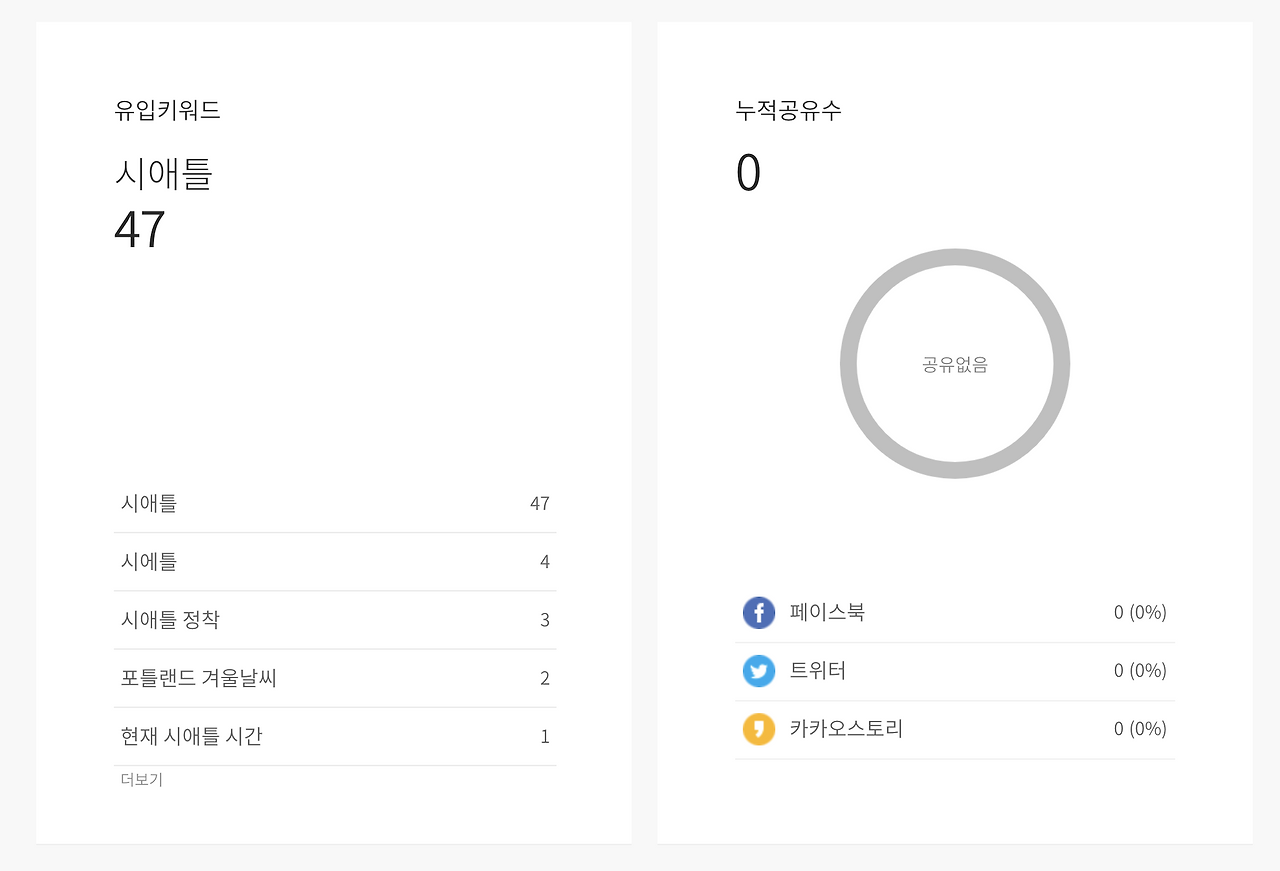Click the large 시애틀 top keyword title
This screenshot has height=871, width=1280.
164,174
